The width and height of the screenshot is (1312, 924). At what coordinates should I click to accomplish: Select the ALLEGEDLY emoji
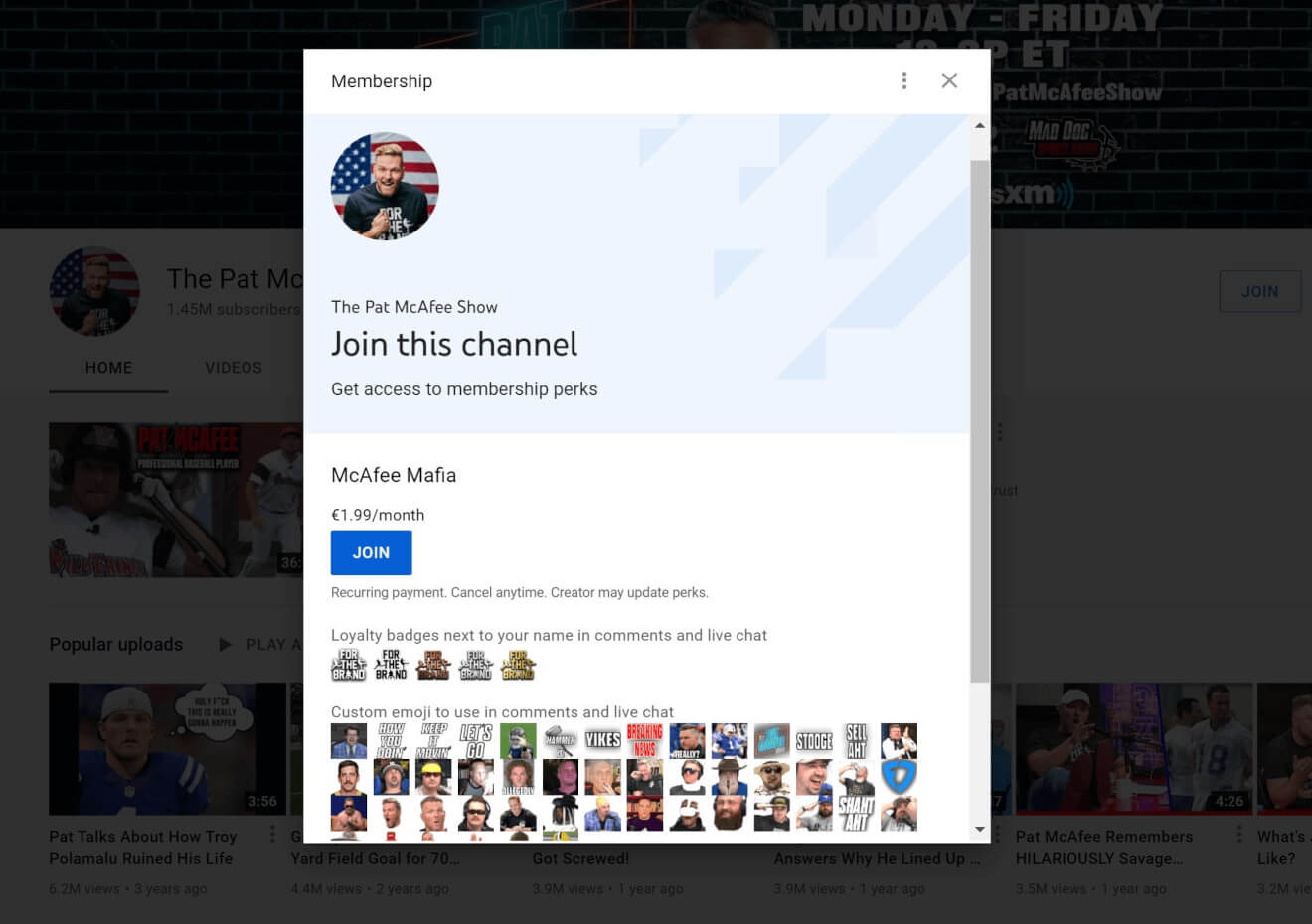coord(518,777)
